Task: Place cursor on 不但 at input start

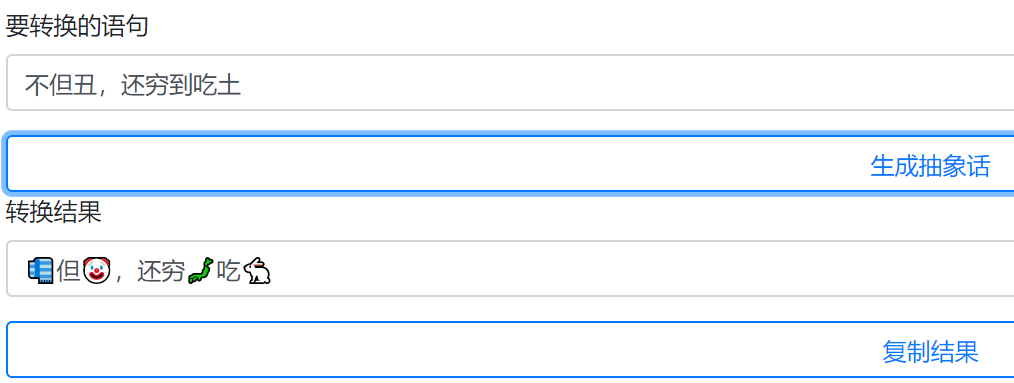Action: coord(49,85)
